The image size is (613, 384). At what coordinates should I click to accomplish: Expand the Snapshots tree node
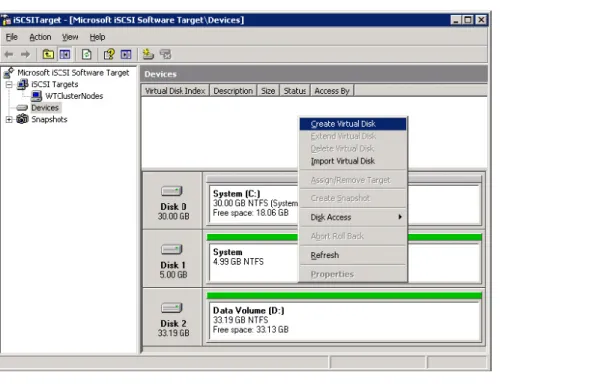pyautogui.click(x=9, y=120)
